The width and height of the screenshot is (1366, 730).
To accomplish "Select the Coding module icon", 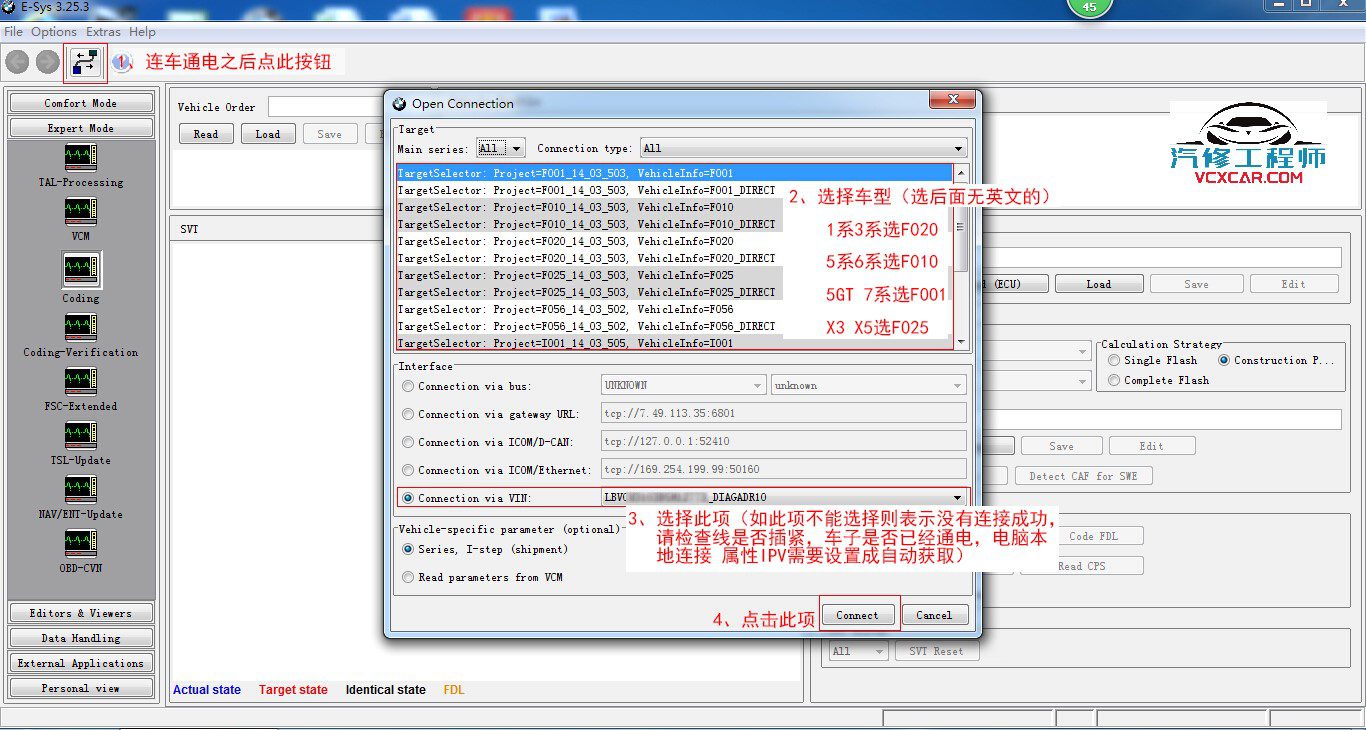I will pyautogui.click(x=80, y=268).
